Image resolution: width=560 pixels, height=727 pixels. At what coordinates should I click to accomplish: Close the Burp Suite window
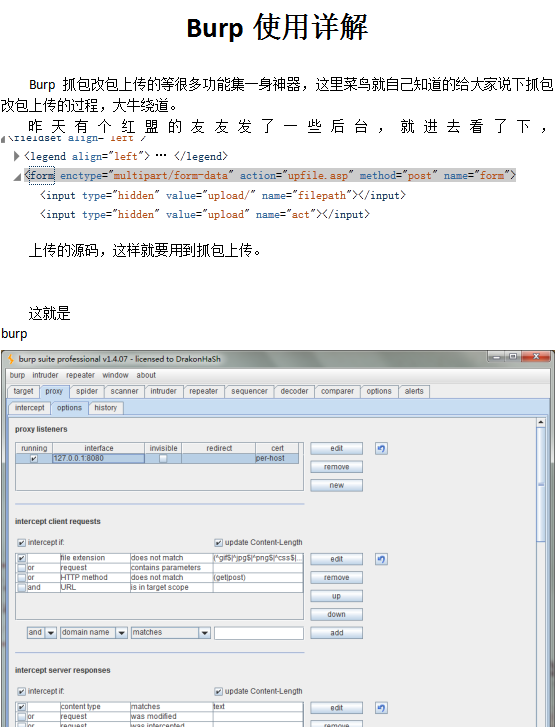click(x=536, y=357)
